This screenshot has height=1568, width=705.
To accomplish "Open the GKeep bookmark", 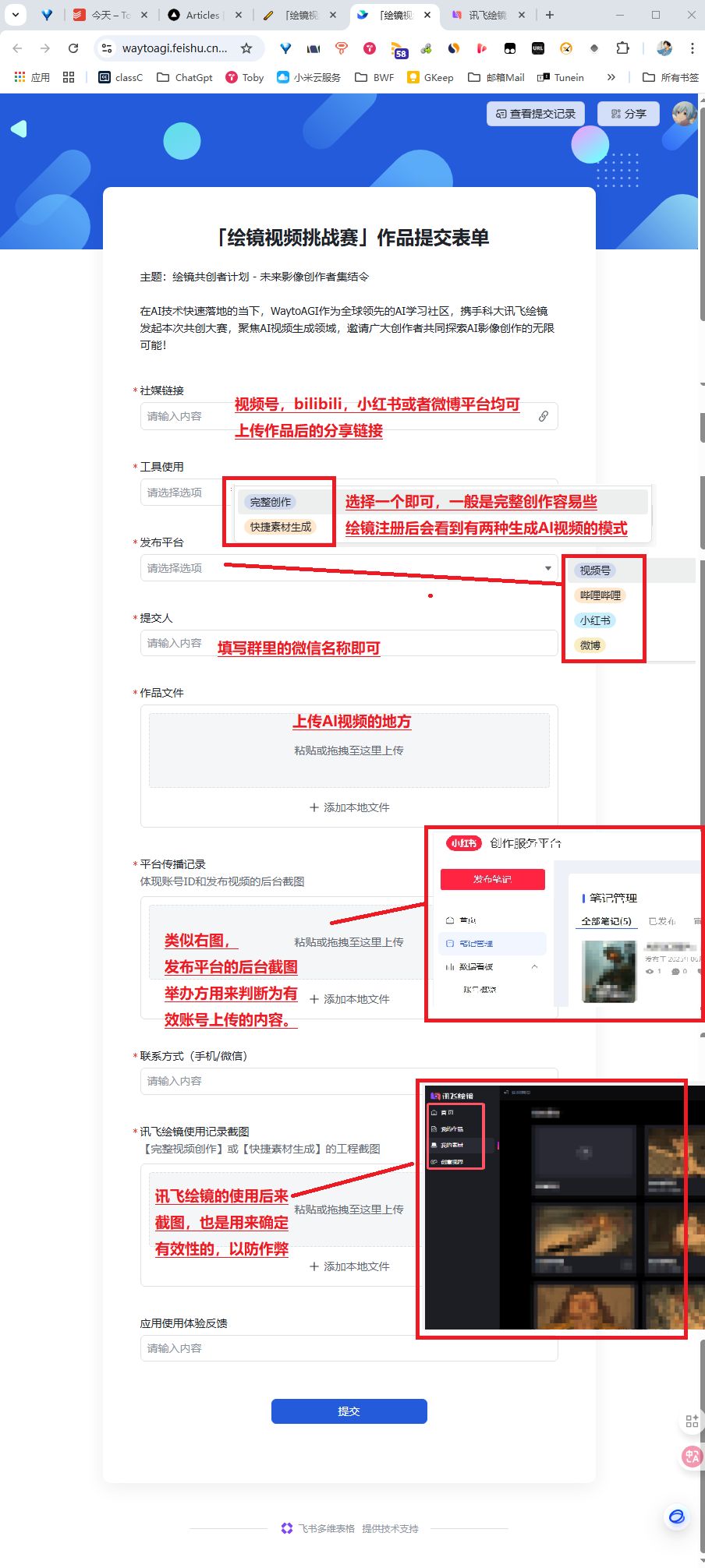I will pyautogui.click(x=430, y=77).
